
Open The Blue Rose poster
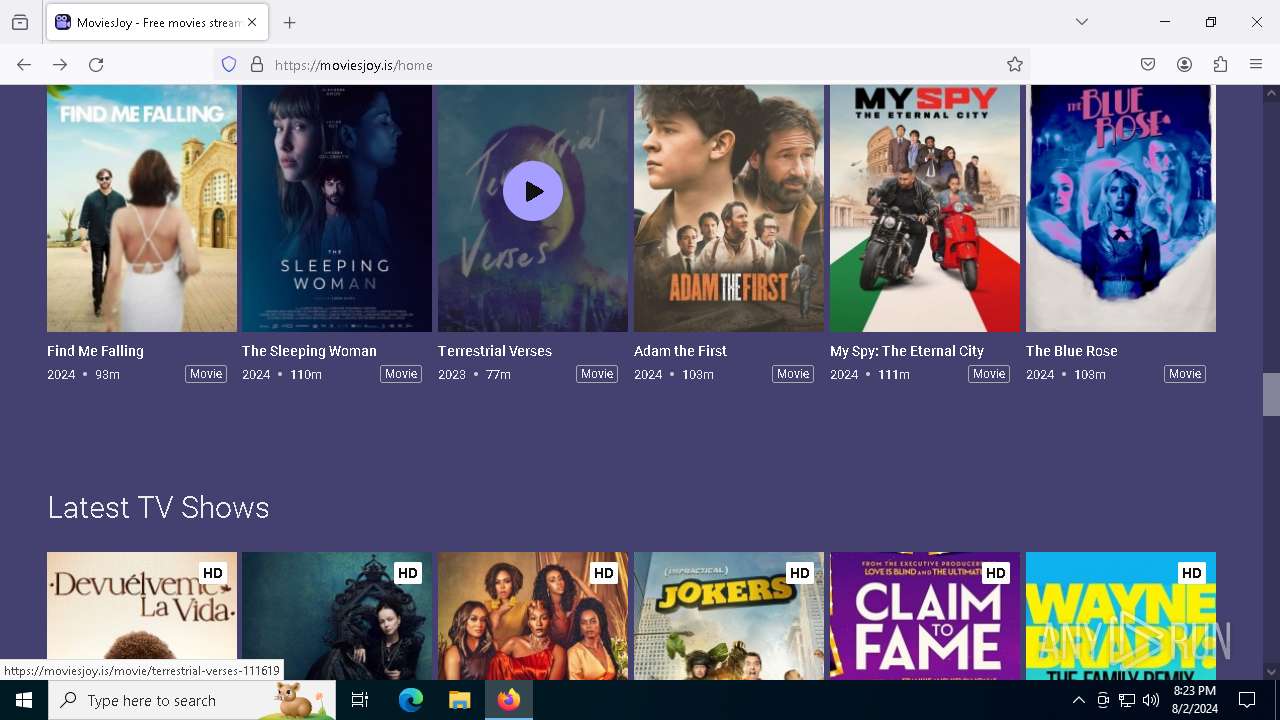point(1121,208)
